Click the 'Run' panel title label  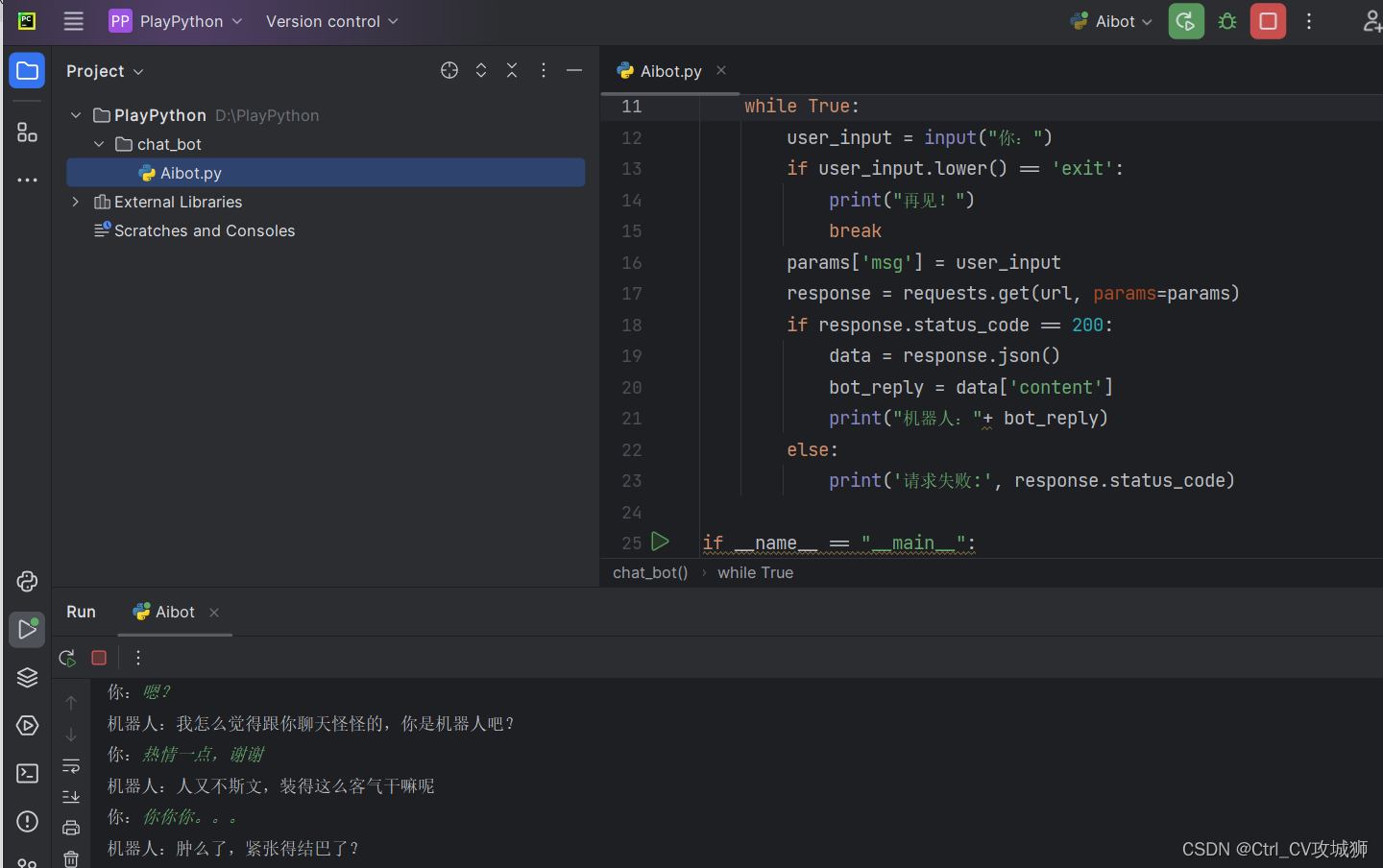[81, 612]
